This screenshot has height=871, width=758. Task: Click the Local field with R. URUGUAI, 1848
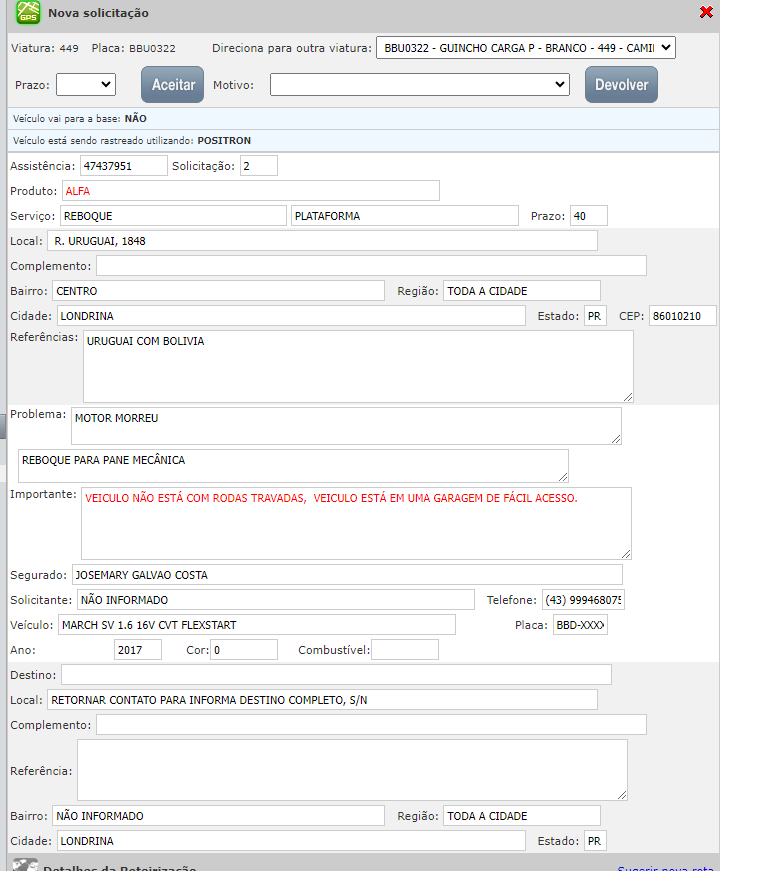(x=322, y=241)
